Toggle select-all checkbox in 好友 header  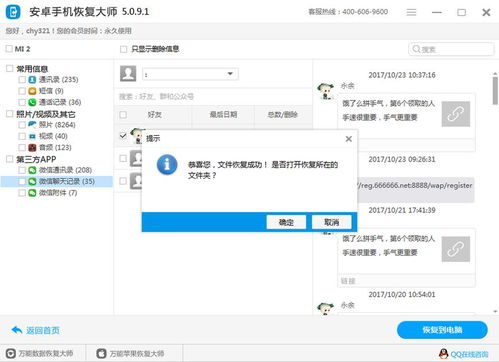[x=123, y=115]
